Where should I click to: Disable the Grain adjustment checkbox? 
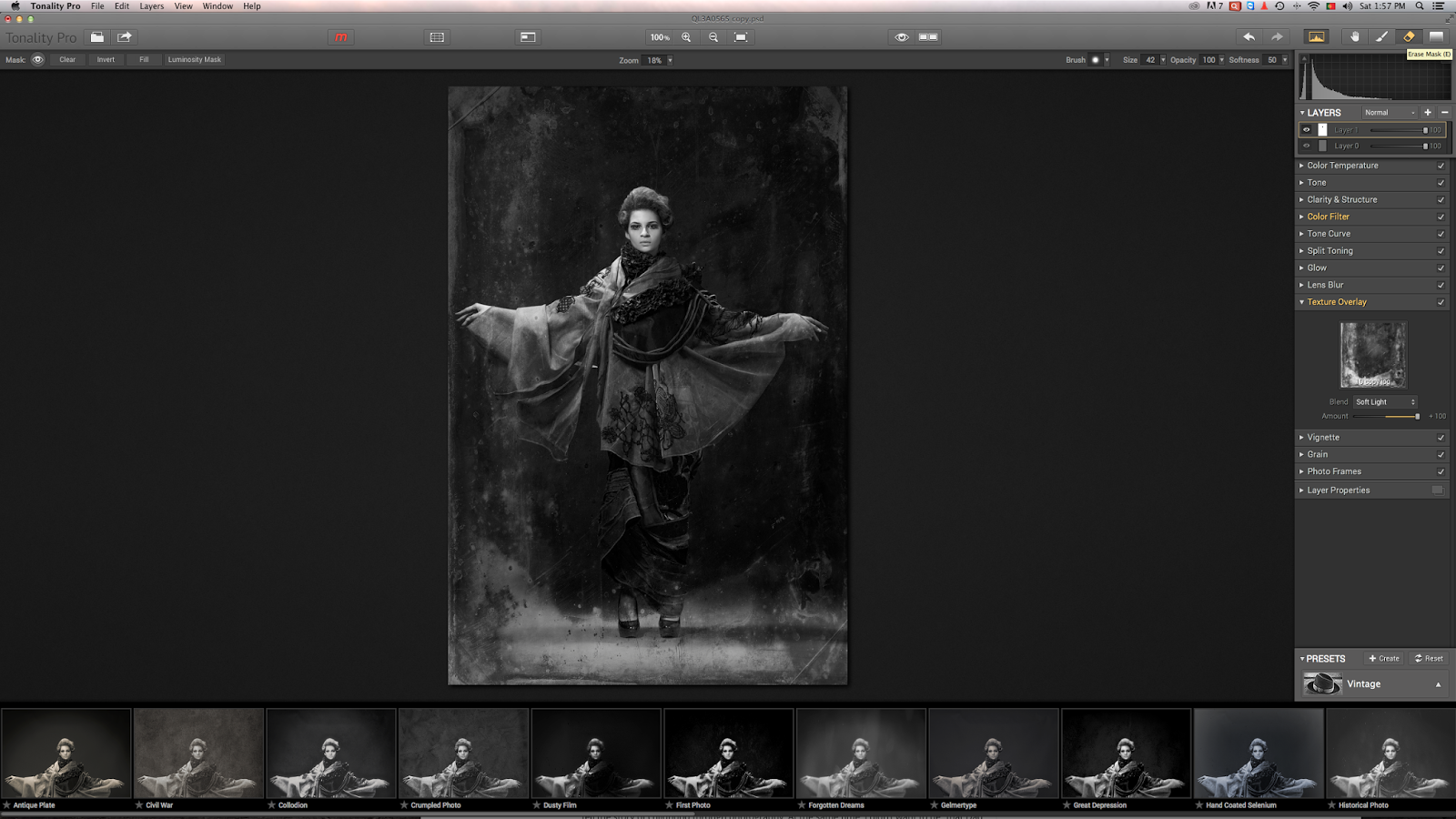1441,455
